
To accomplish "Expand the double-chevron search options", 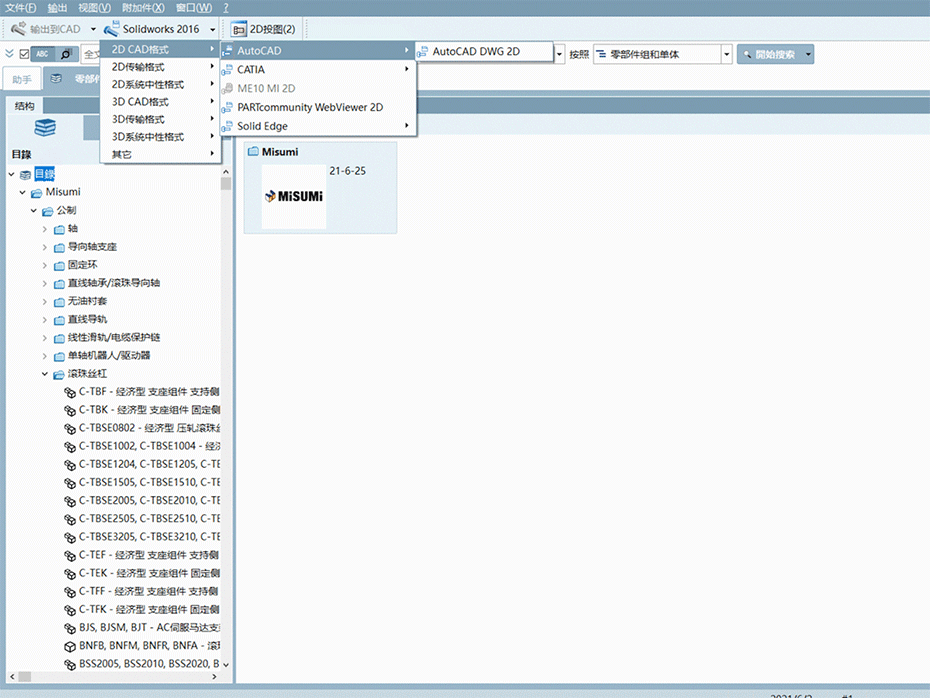I will (9, 54).
